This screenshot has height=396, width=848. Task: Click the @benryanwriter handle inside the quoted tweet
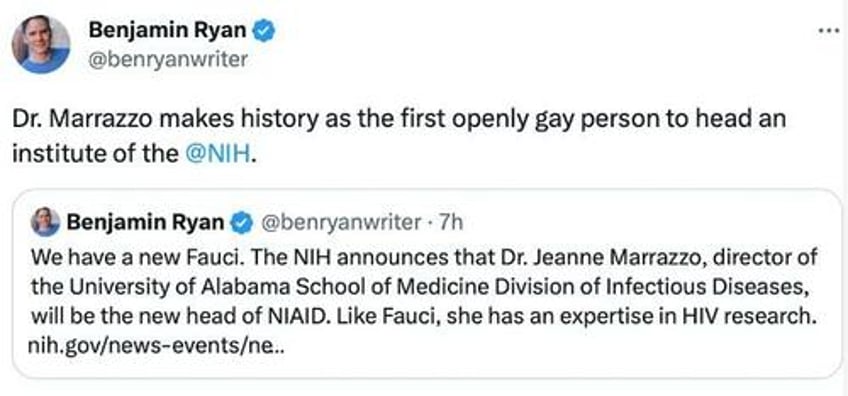[341, 222]
